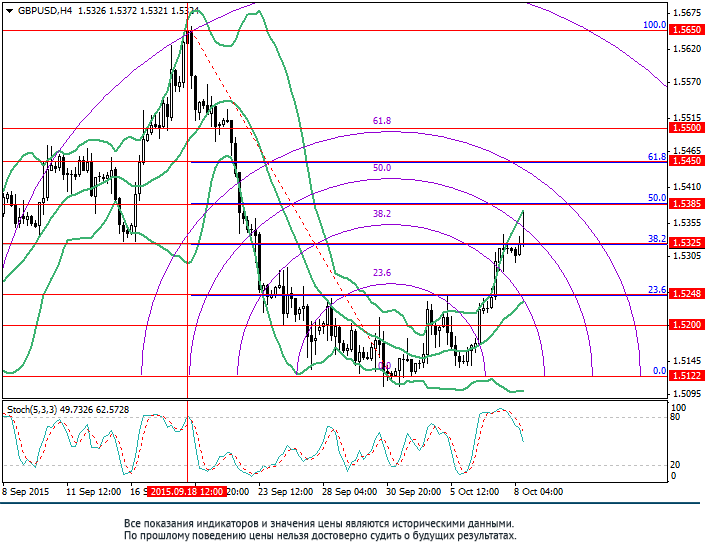Viewport: 707px width, 552px height.
Task: Select the blue 38.2 Fibonacci retracement label
Action: [657, 239]
